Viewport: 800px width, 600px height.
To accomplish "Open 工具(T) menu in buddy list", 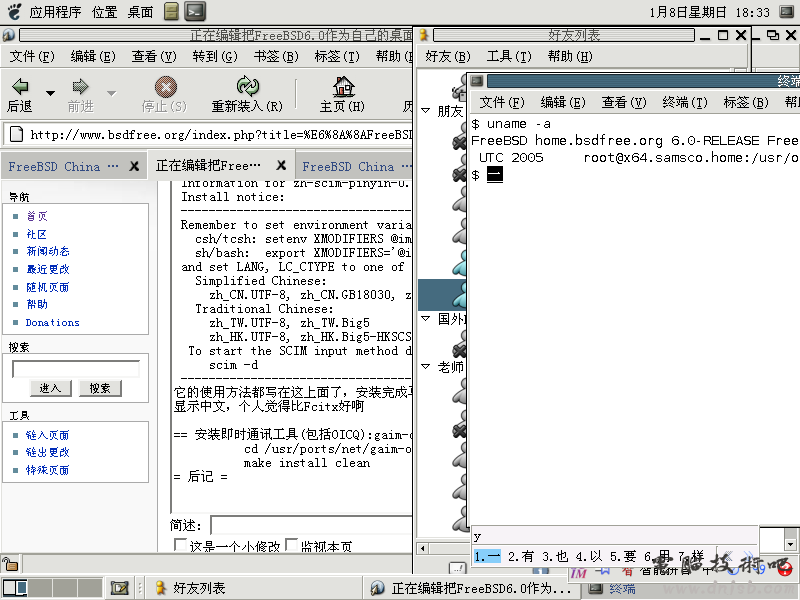I will tap(509, 56).
